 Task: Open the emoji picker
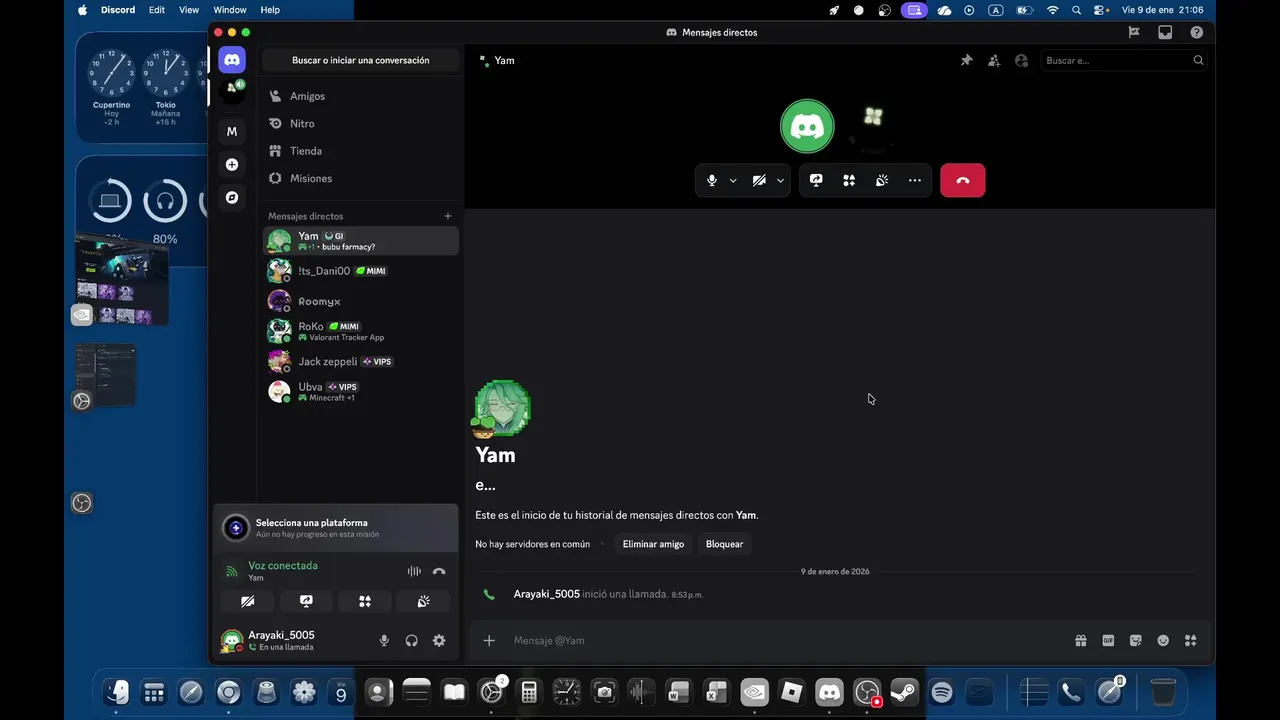[1163, 641]
